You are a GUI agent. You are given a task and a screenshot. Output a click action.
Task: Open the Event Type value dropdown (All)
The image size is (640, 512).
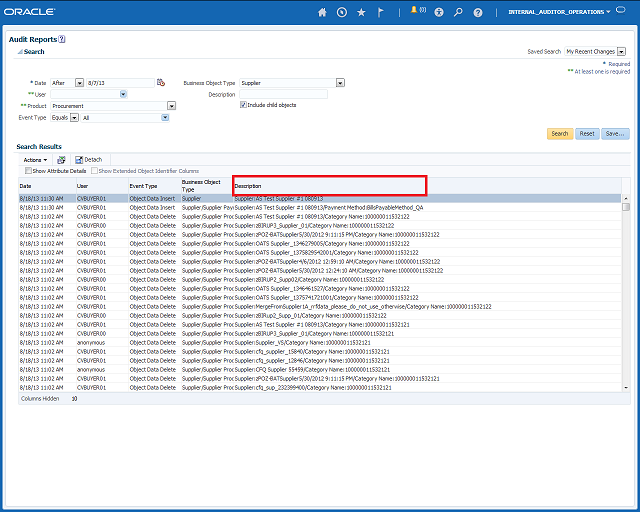point(165,118)
